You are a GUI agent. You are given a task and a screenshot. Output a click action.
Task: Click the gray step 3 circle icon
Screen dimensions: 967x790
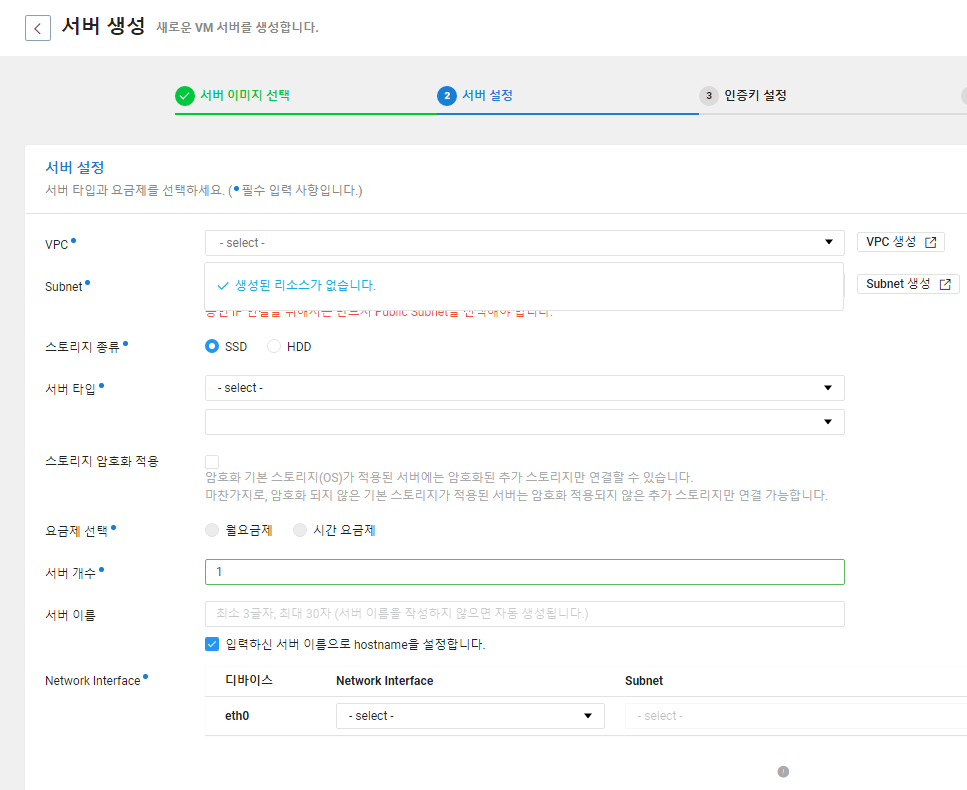(709, 96)
